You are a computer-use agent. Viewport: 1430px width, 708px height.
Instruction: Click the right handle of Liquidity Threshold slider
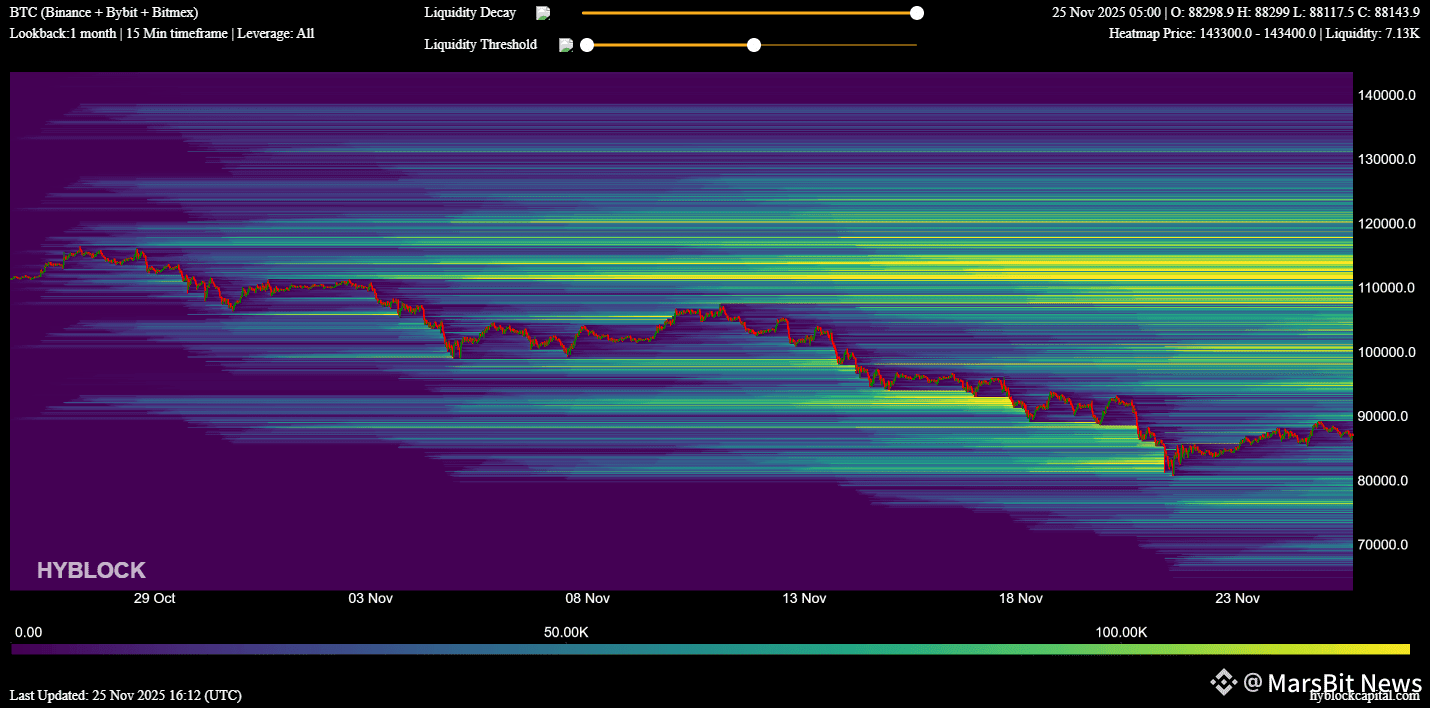click(754, 45)
